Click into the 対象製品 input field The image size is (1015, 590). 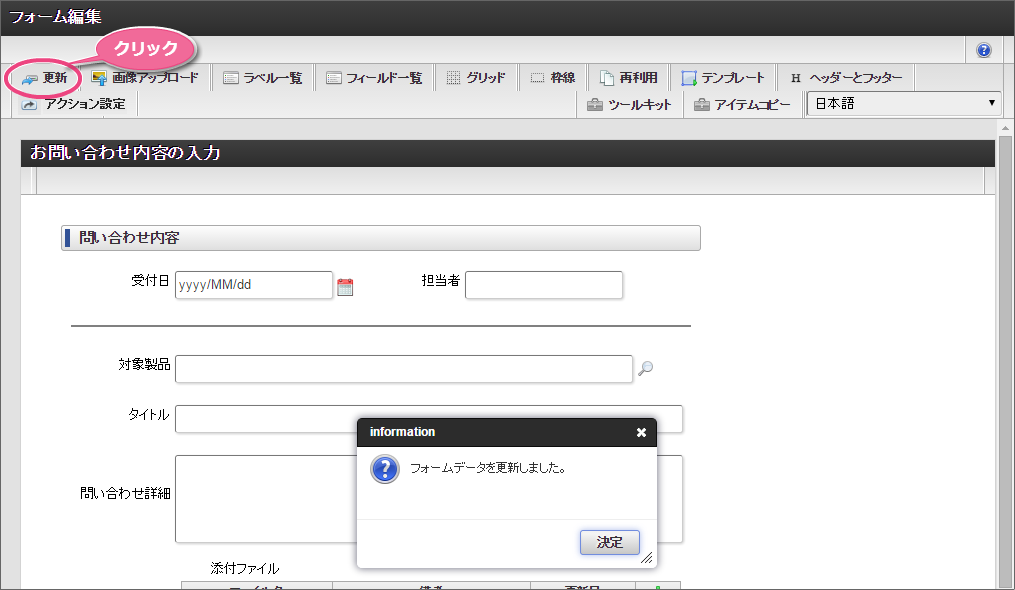pos(404,369)
